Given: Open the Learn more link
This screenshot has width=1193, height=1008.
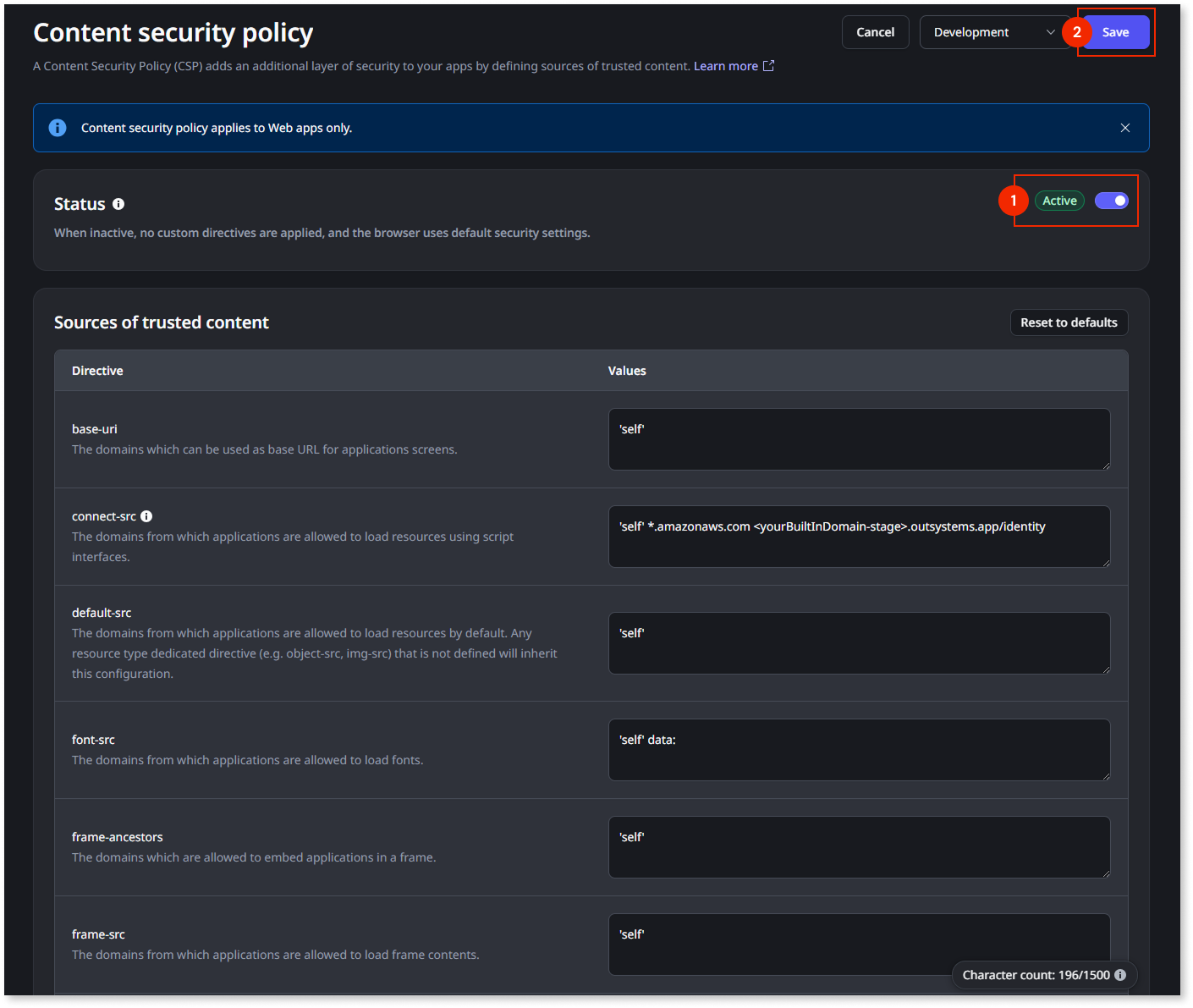Looking at the screenshot, I should click(x=725, y=65).
